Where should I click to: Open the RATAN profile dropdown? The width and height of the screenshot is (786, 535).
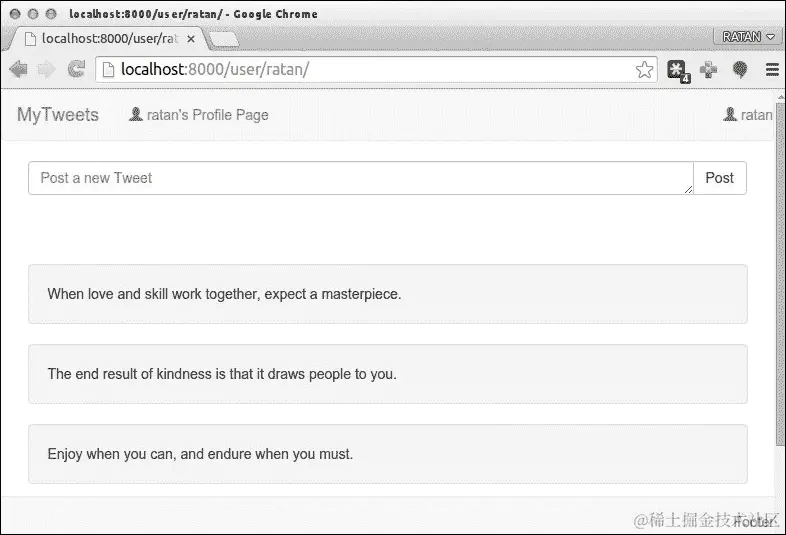(748, 37)
